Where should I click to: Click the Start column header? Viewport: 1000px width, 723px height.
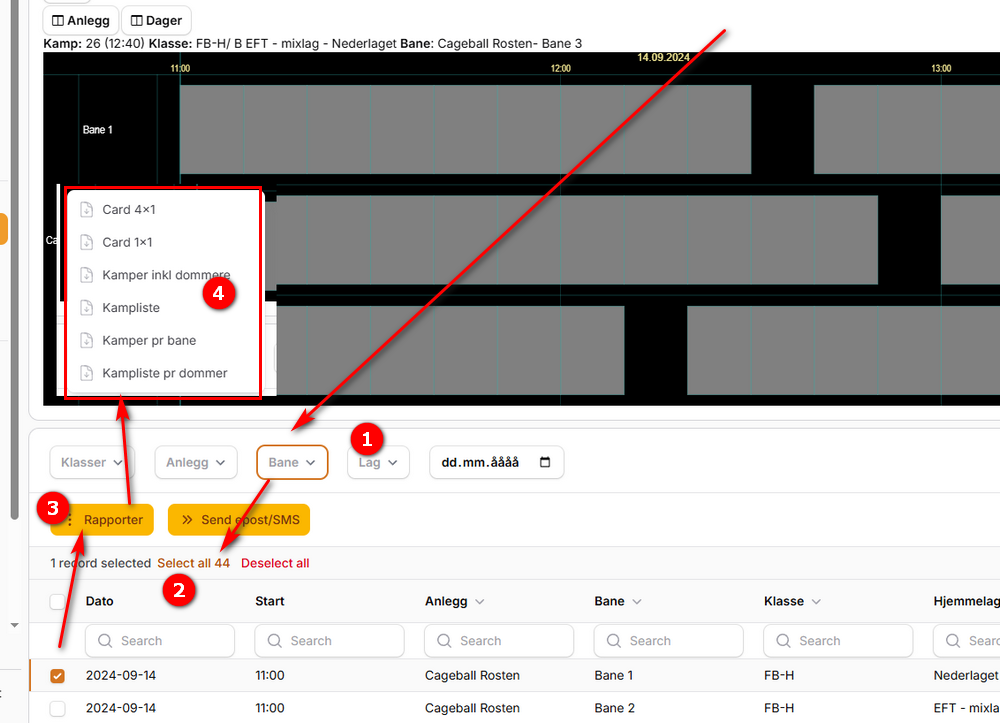point(270,601)
